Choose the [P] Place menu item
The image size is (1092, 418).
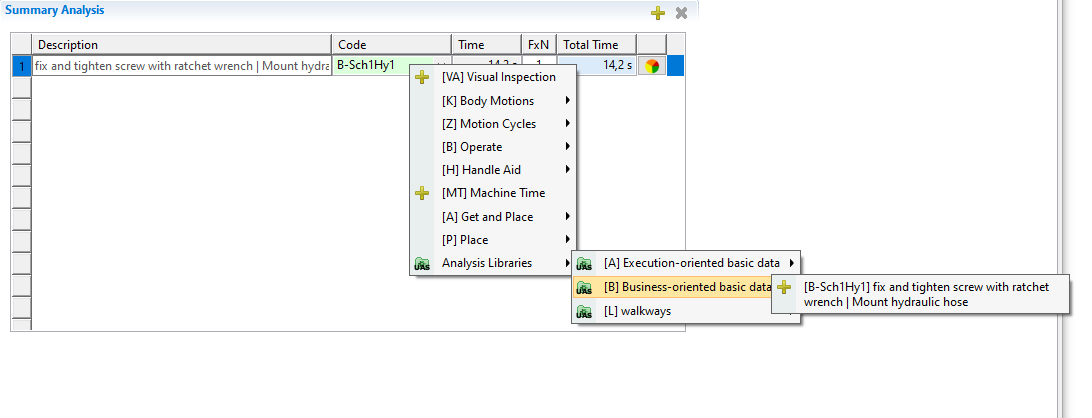click(464, 240)
